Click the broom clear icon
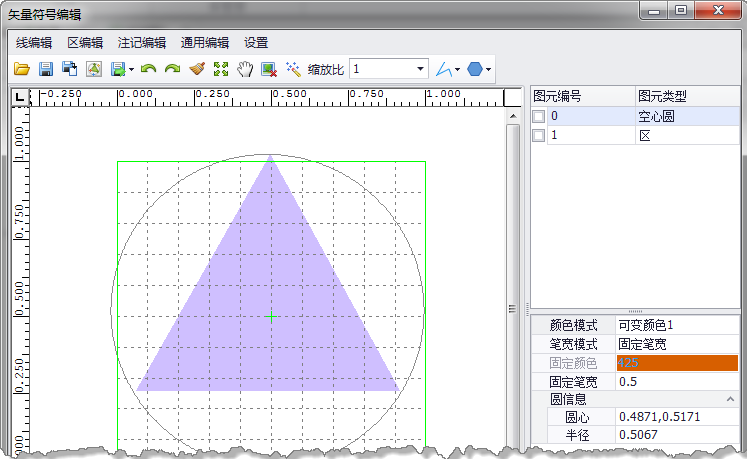The width and height of the screenshot is (747, 459). click(197, 69)
